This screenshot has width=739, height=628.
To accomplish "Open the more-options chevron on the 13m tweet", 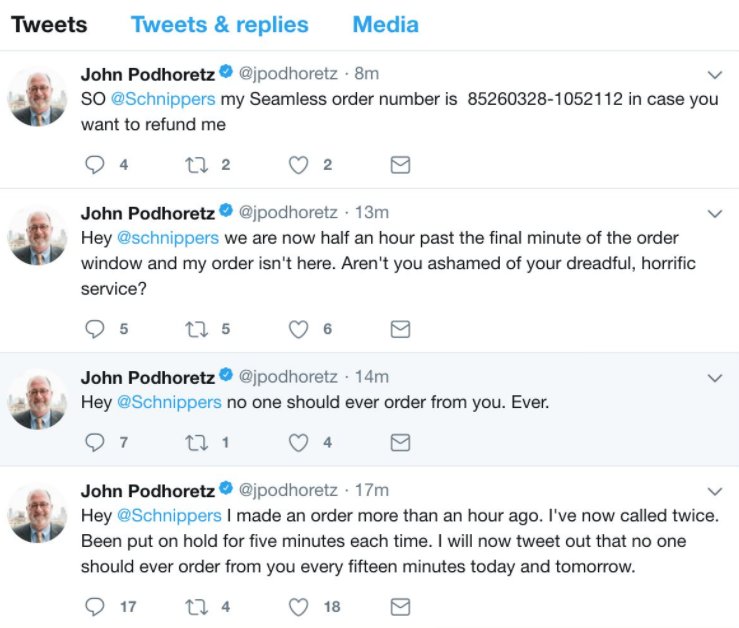I will click(715, 214).
